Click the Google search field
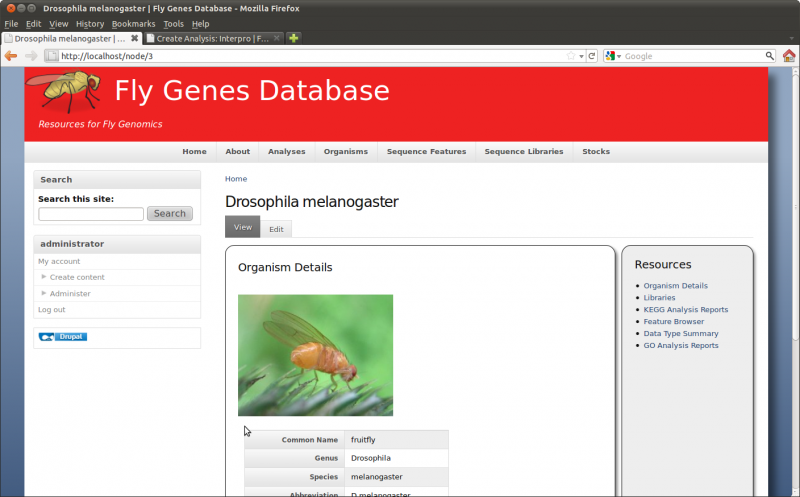 click(693, 56)
